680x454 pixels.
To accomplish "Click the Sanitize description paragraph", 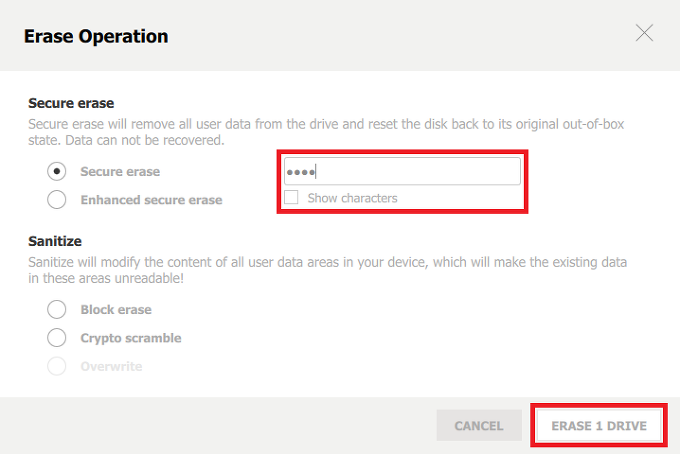I will tap(327, 270).
